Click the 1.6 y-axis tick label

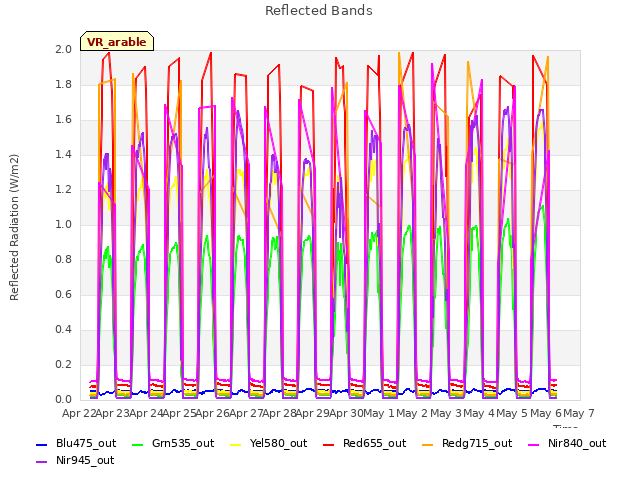click(64, 120)
